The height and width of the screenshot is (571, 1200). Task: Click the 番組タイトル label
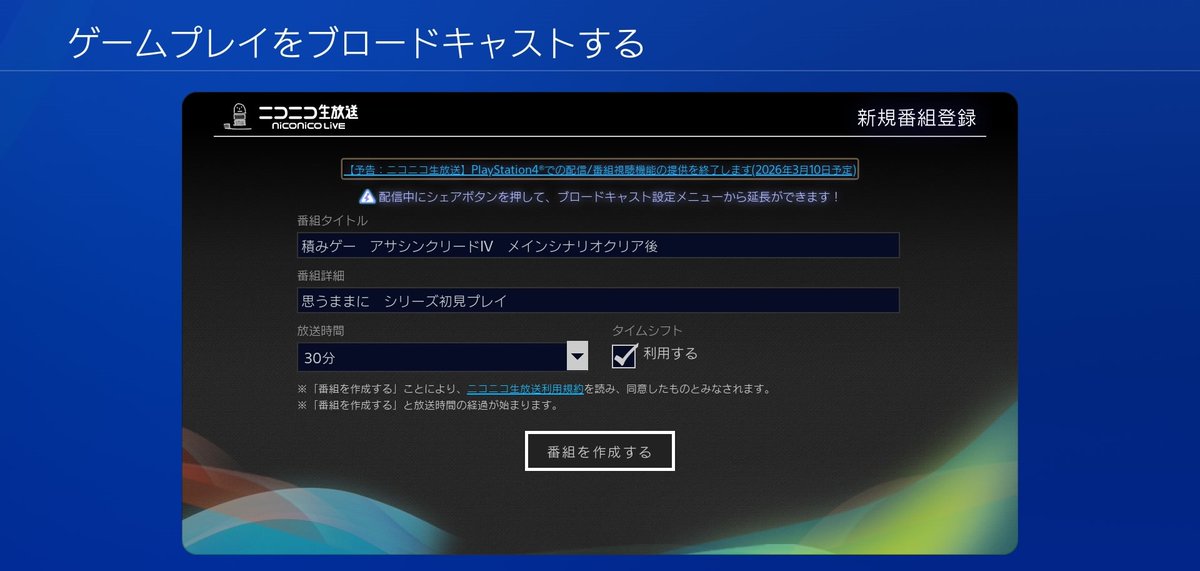[332, 221]
